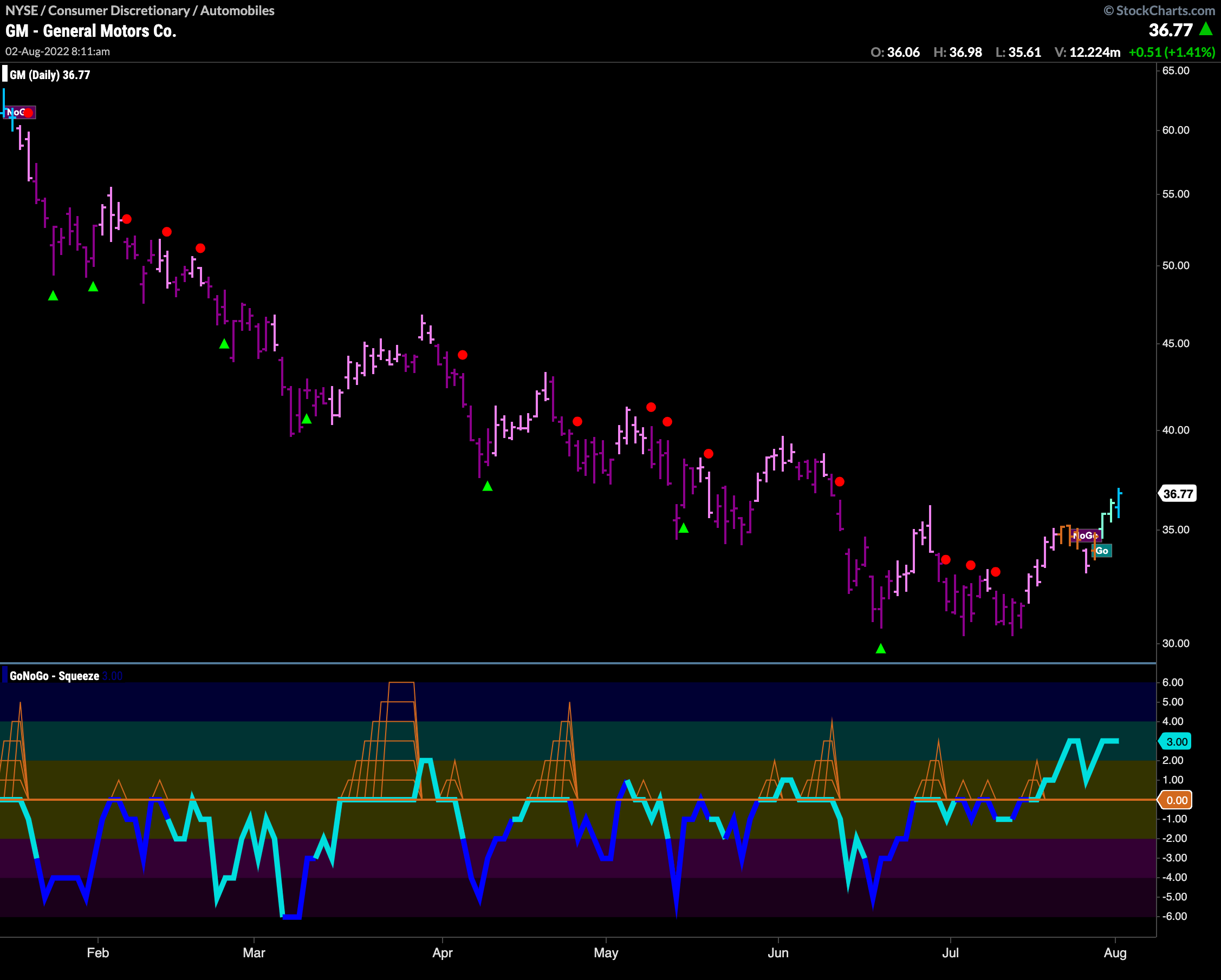This screenshot has height=980, width=1221.
Task: Click the -3.00 oscillator axis label
Action: [1174, 858]
